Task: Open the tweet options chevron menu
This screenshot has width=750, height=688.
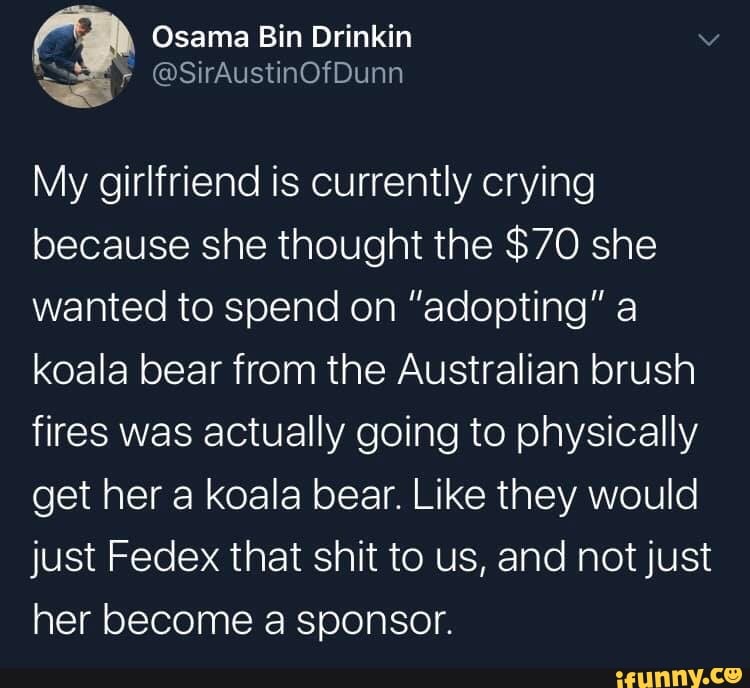Action: [708, 40]
